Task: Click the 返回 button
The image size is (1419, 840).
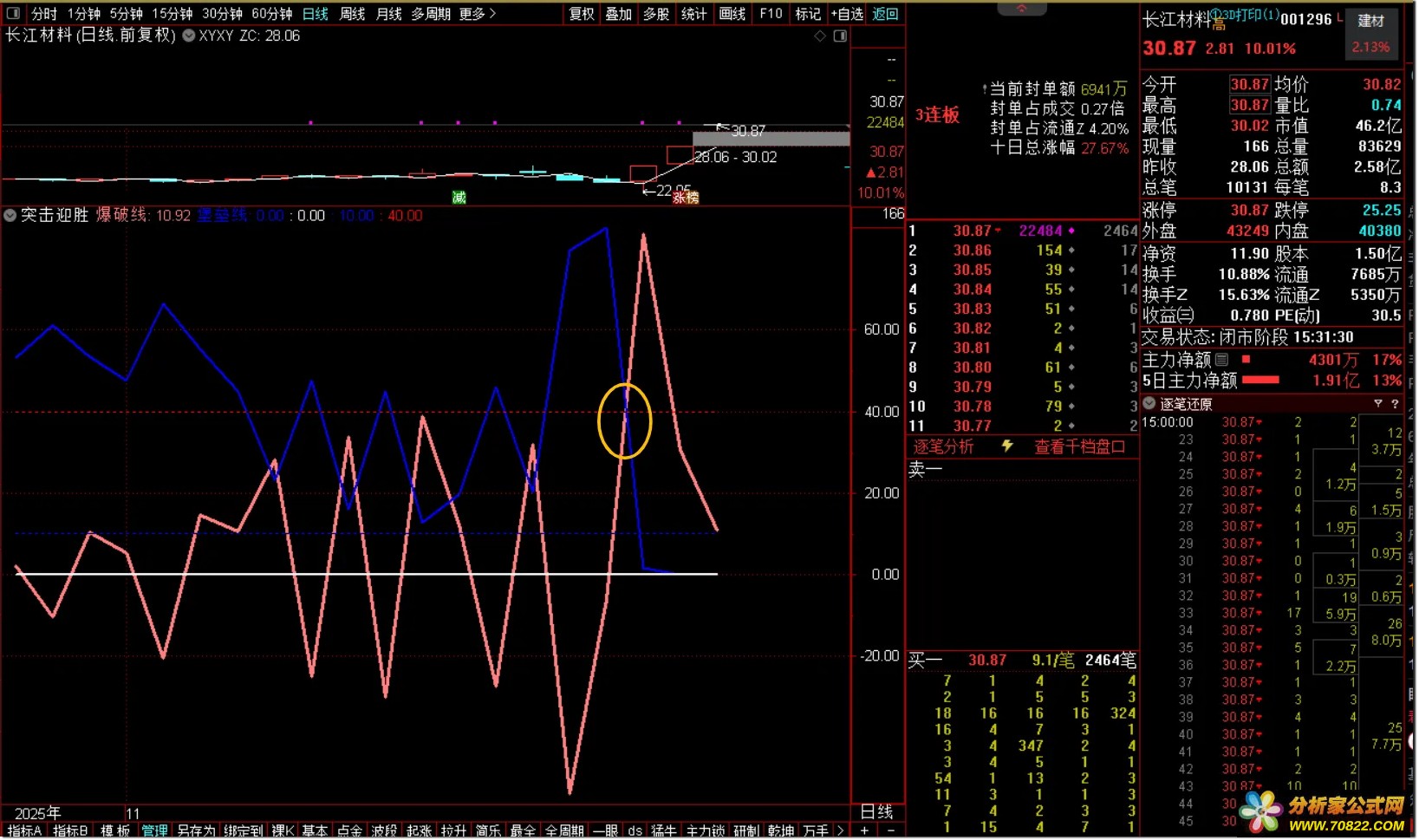Action: coord(885,14)
